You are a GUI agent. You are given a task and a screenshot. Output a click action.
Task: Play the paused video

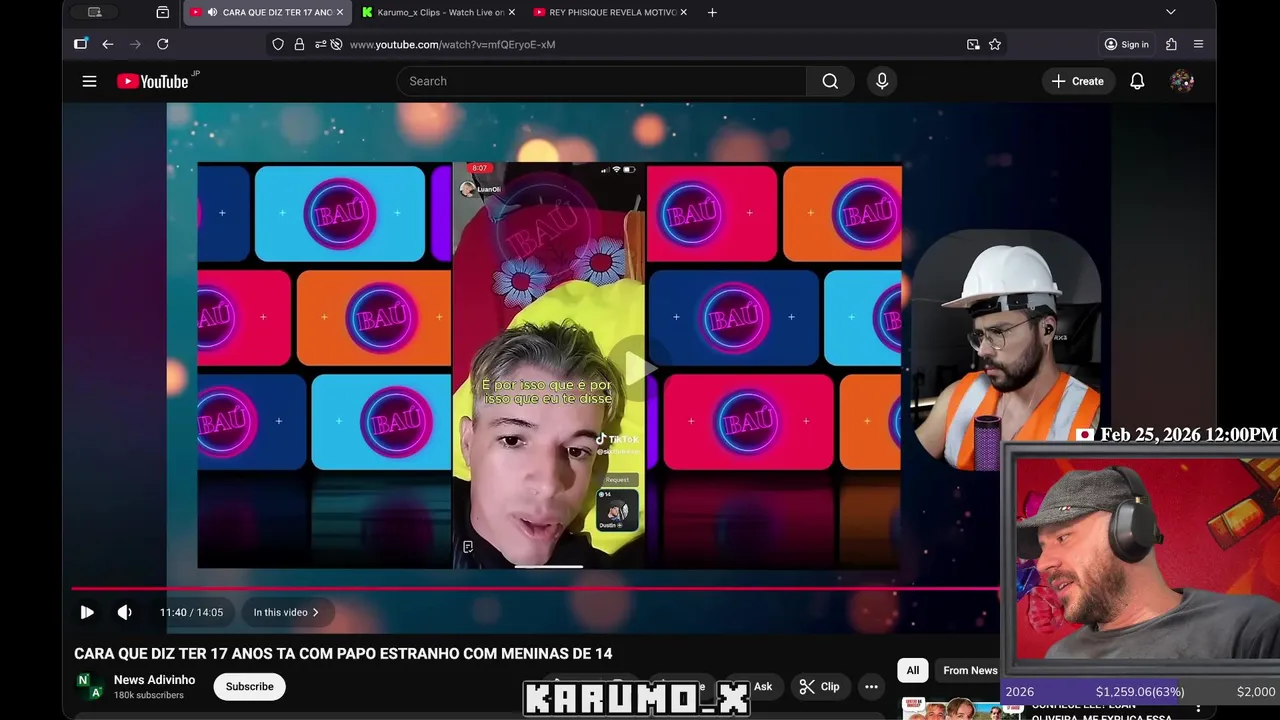(x=87, y=612)
